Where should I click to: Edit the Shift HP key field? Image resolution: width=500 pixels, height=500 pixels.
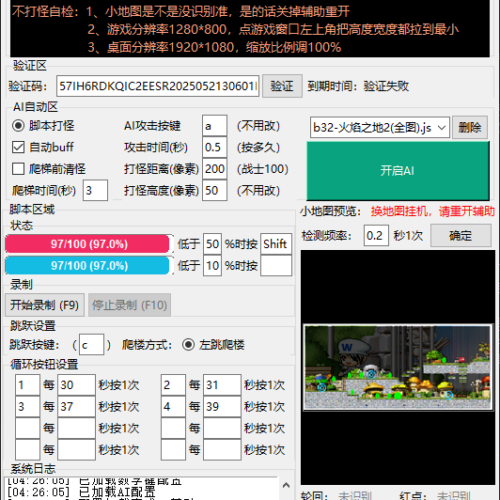pos(276,244)
